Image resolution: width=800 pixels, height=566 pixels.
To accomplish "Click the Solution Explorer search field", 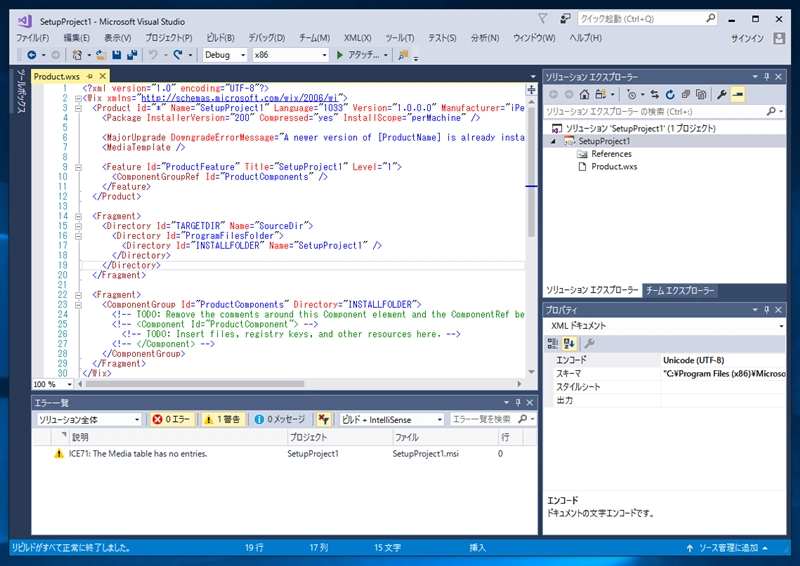I will pos(664,111).
